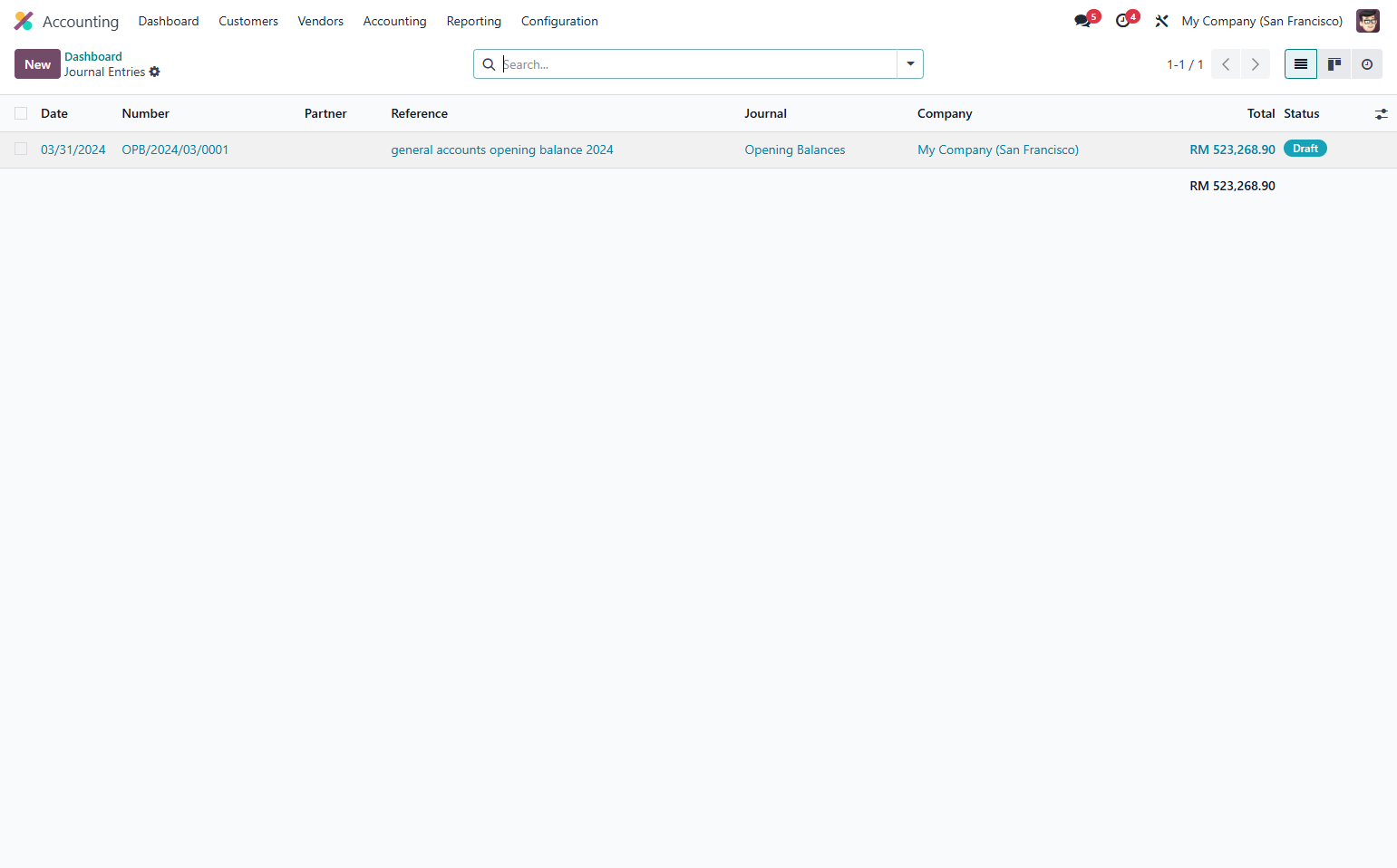Sort by Date column header
Image resolution: width=1397 pixels, height=868 pixels.
(54, 113)
